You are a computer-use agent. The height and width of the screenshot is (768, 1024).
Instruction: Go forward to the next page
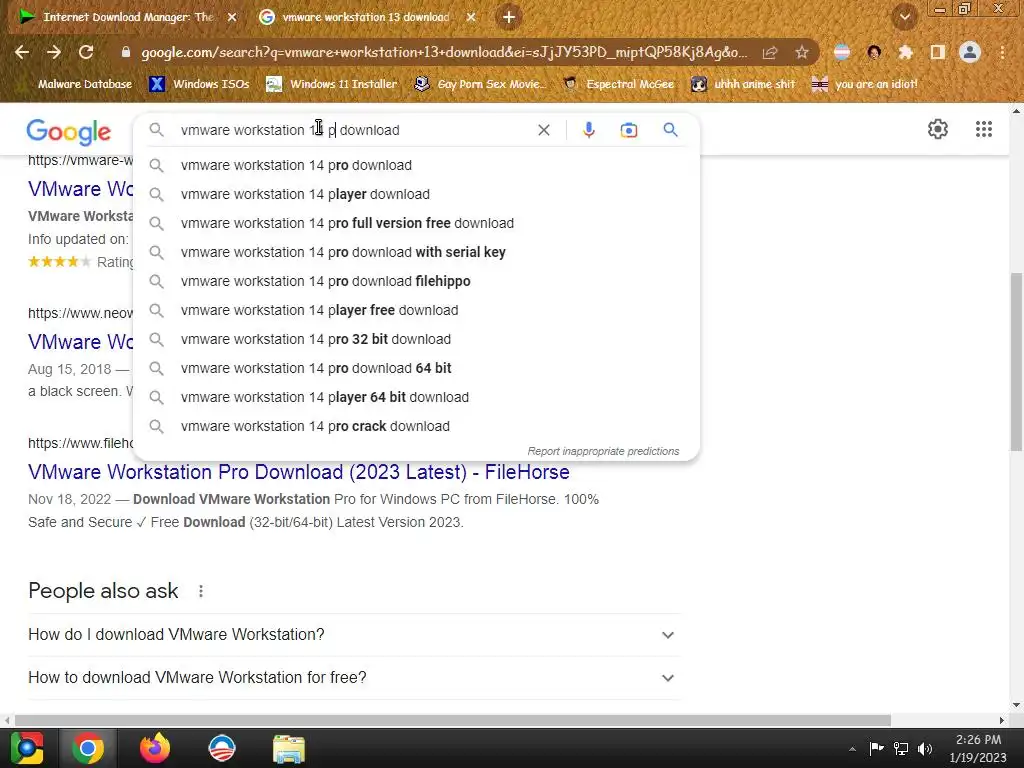click(54, 52)
